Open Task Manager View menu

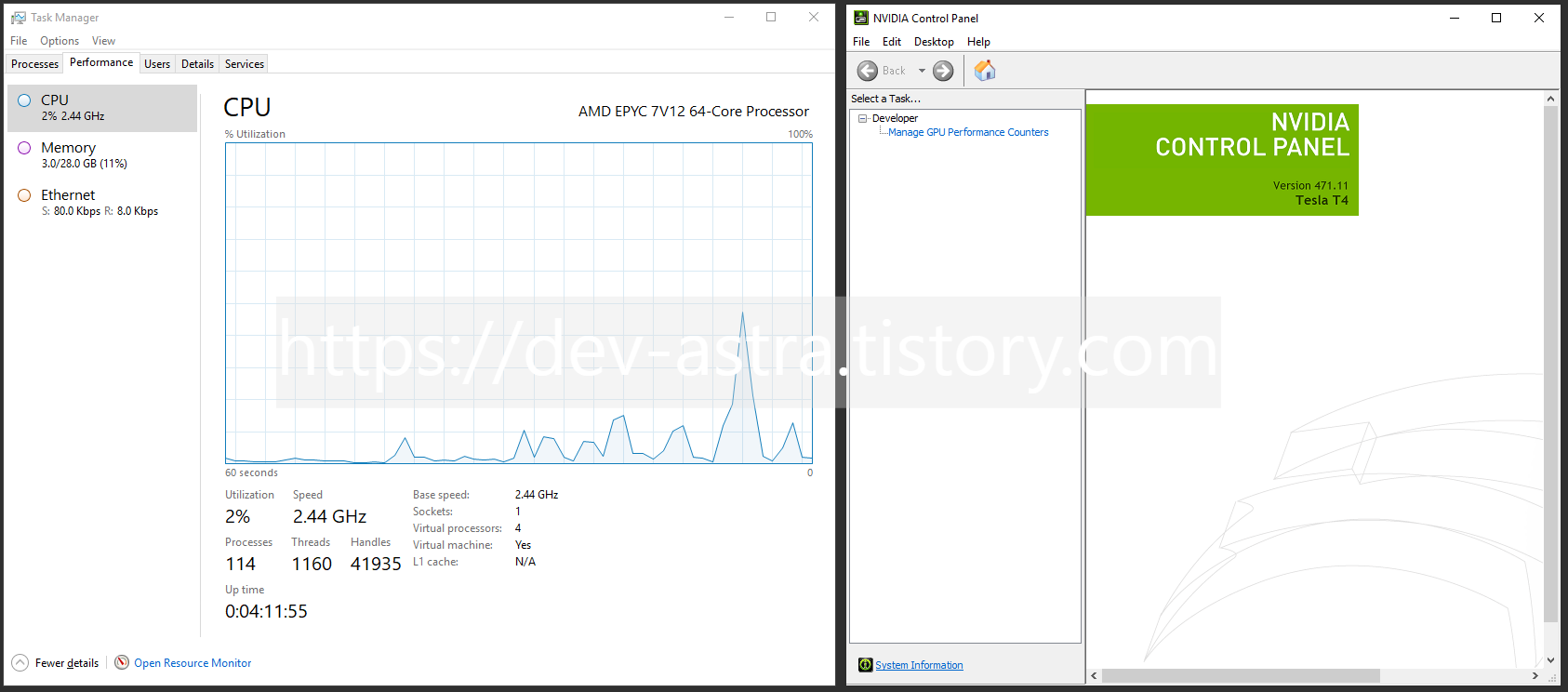pyautogui.click(x=103, y=41)
